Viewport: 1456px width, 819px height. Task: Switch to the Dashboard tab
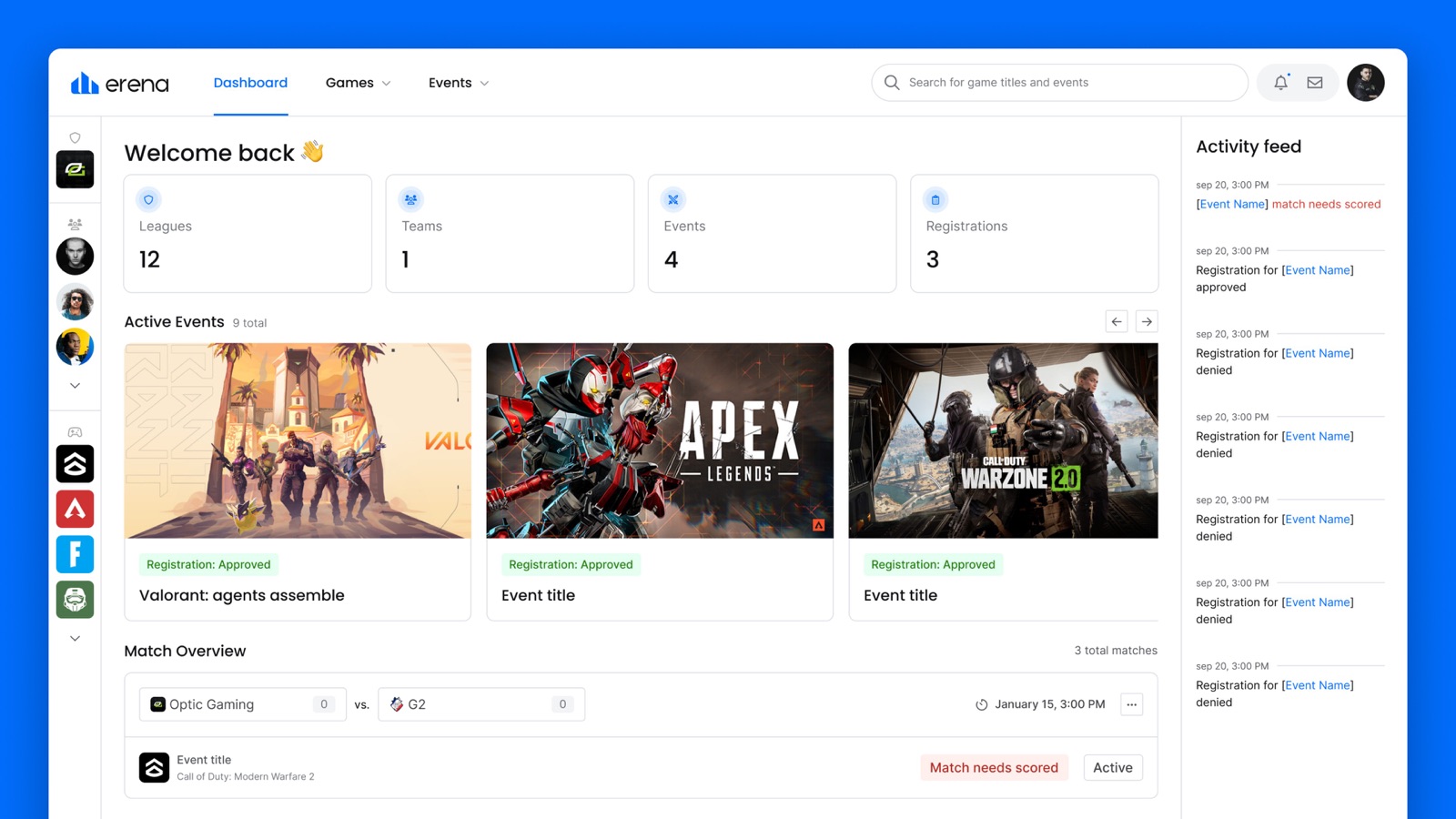tap(250, 83)
